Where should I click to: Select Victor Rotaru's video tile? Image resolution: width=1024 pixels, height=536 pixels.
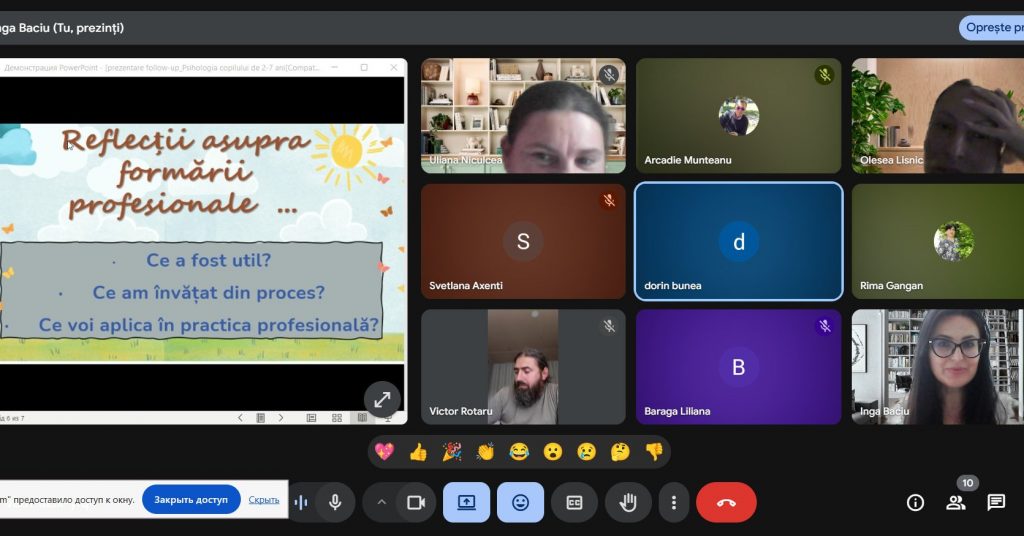click(523, 366)
